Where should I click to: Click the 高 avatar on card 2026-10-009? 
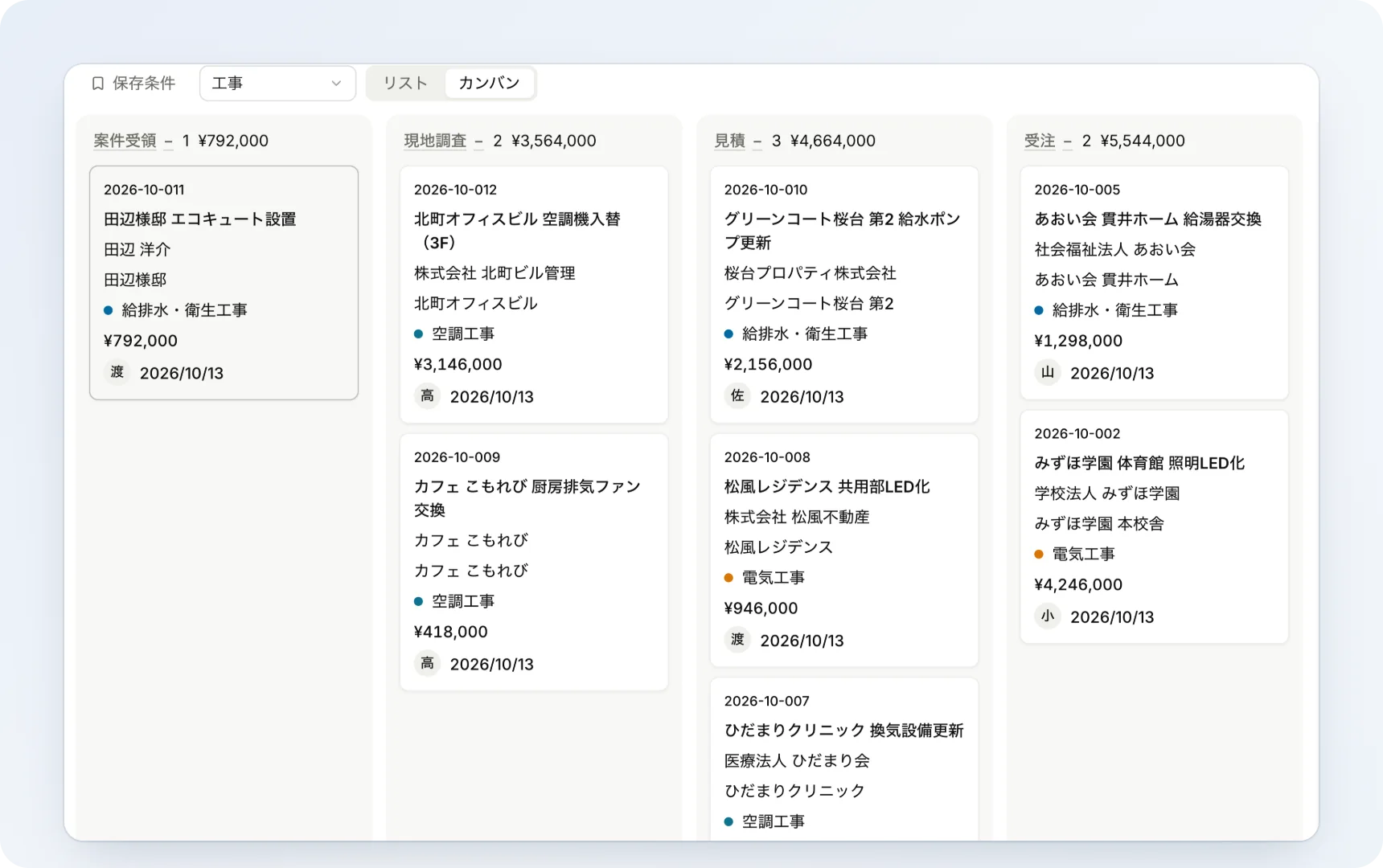[x=427, y=664]
